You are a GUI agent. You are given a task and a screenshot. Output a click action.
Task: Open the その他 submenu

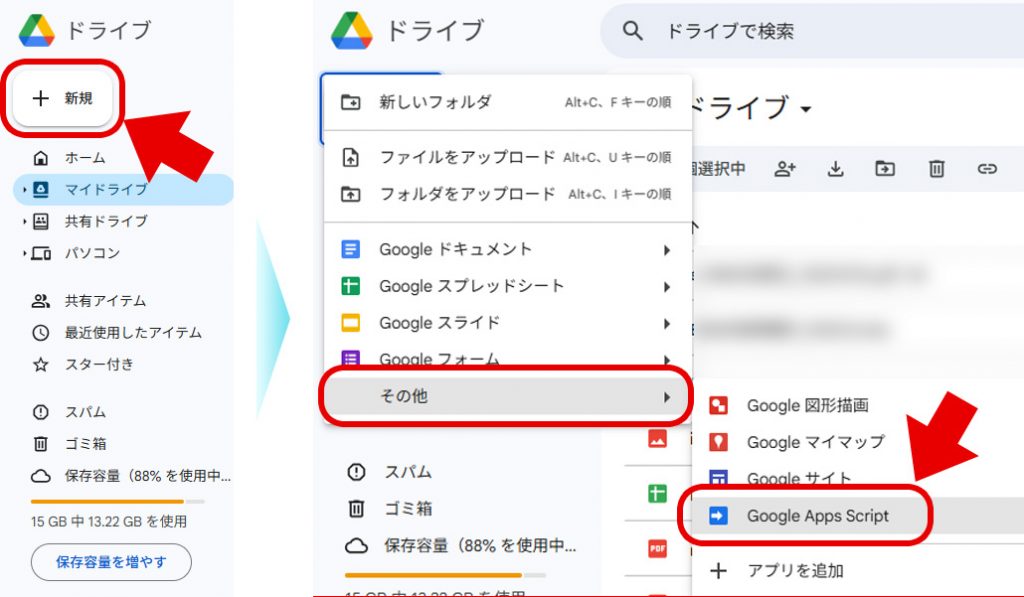[x=506, y=396]
